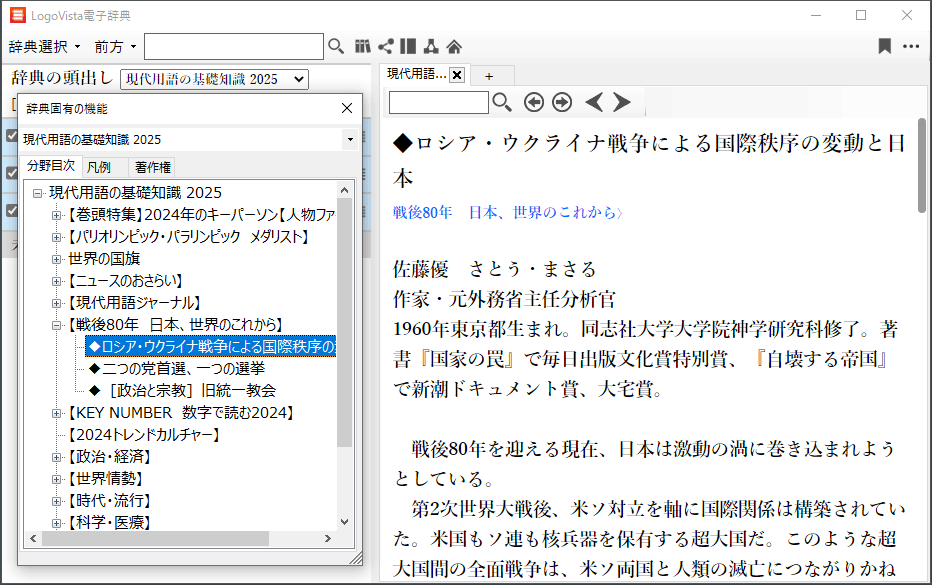Click the article pane vertical scrollbar
The height and width of the screenshot is (585, 932).
921,180
